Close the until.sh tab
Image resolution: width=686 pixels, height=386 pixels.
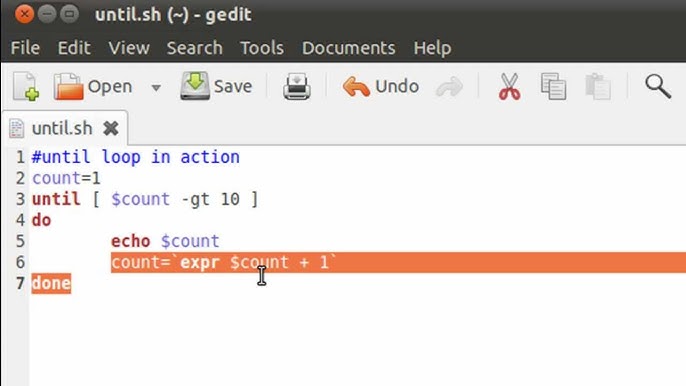coord(111,128)
